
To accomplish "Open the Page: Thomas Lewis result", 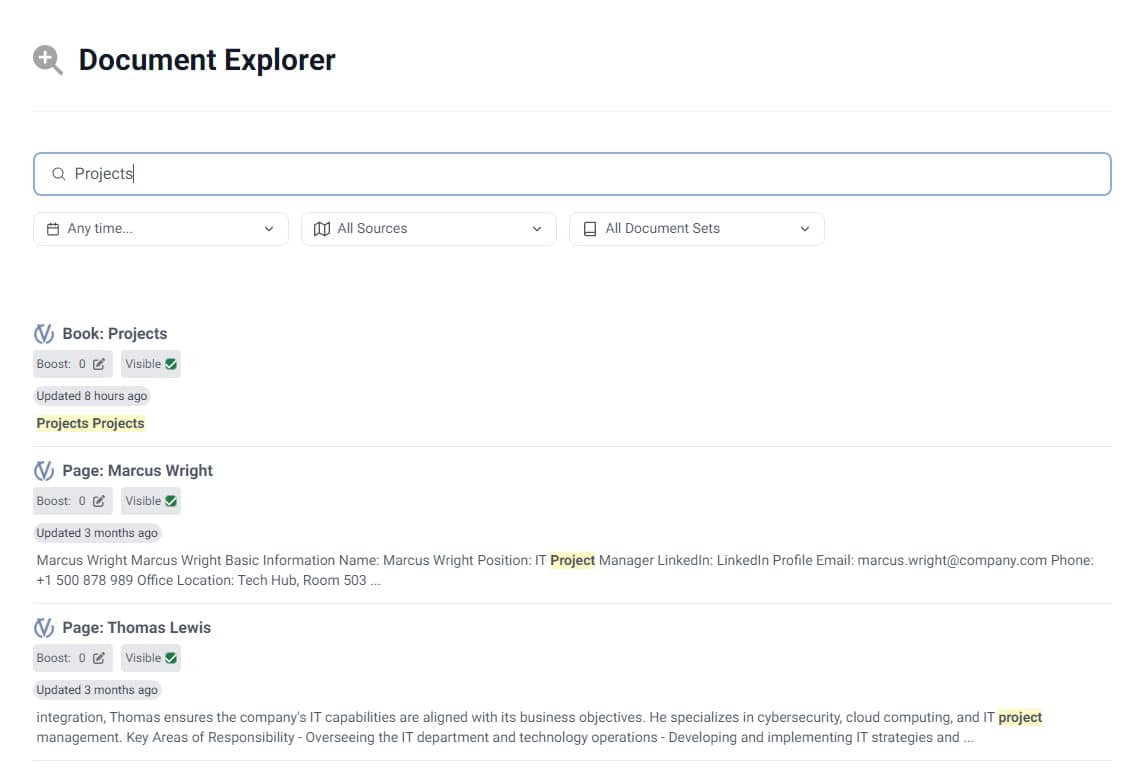I will (x=136, y=628).
